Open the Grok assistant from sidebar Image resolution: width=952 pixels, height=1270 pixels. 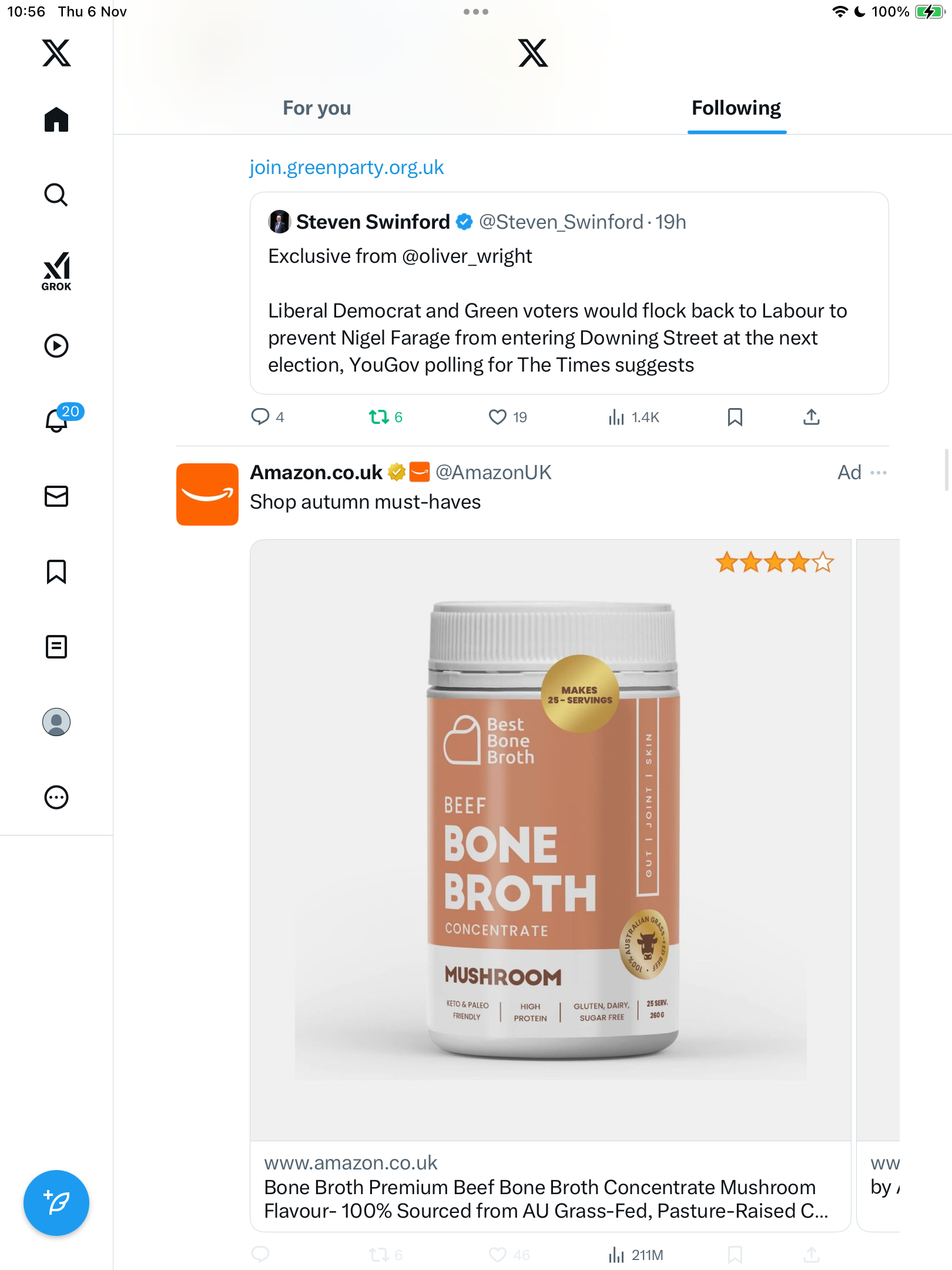point(56,271)
